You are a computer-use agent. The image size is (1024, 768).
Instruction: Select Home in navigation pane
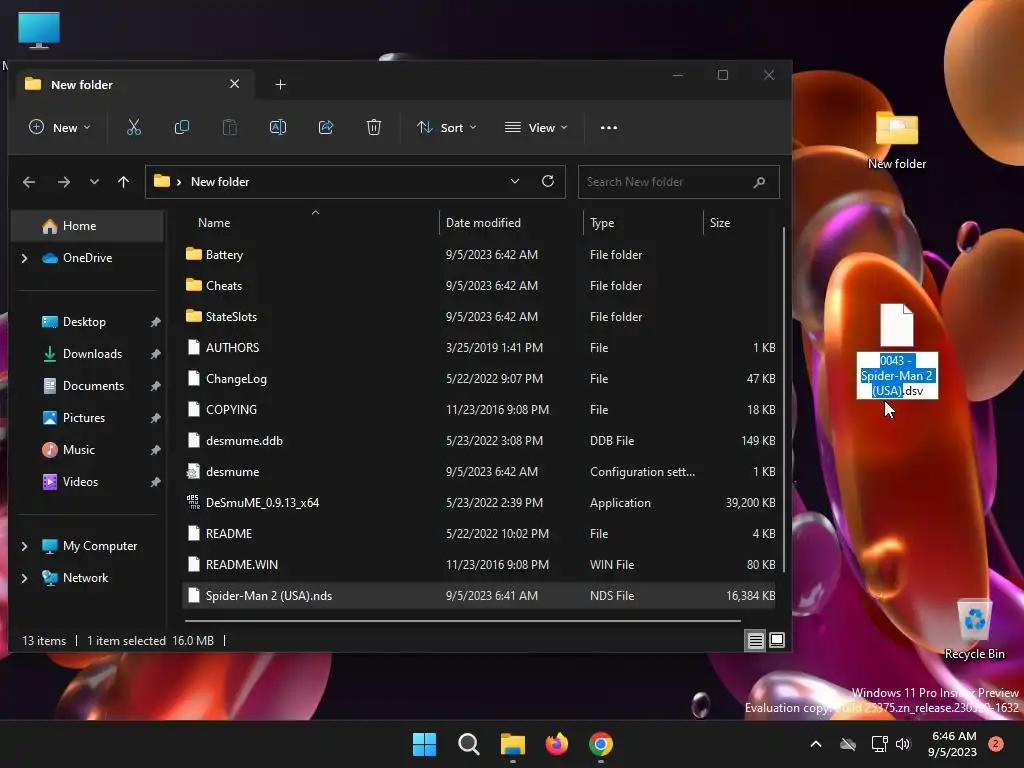click(x=87, y=226)
